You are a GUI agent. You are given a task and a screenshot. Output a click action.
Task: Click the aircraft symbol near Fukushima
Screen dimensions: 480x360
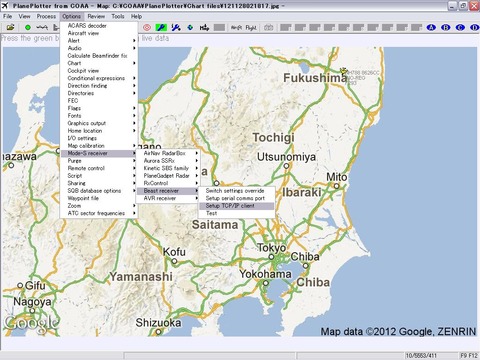344,71
